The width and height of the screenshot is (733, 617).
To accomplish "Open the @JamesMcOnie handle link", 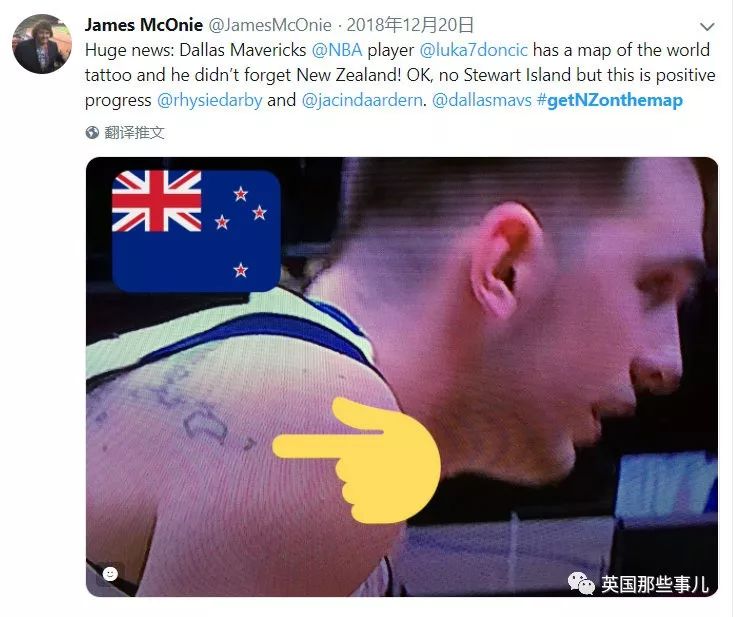I will pos(269,25).
